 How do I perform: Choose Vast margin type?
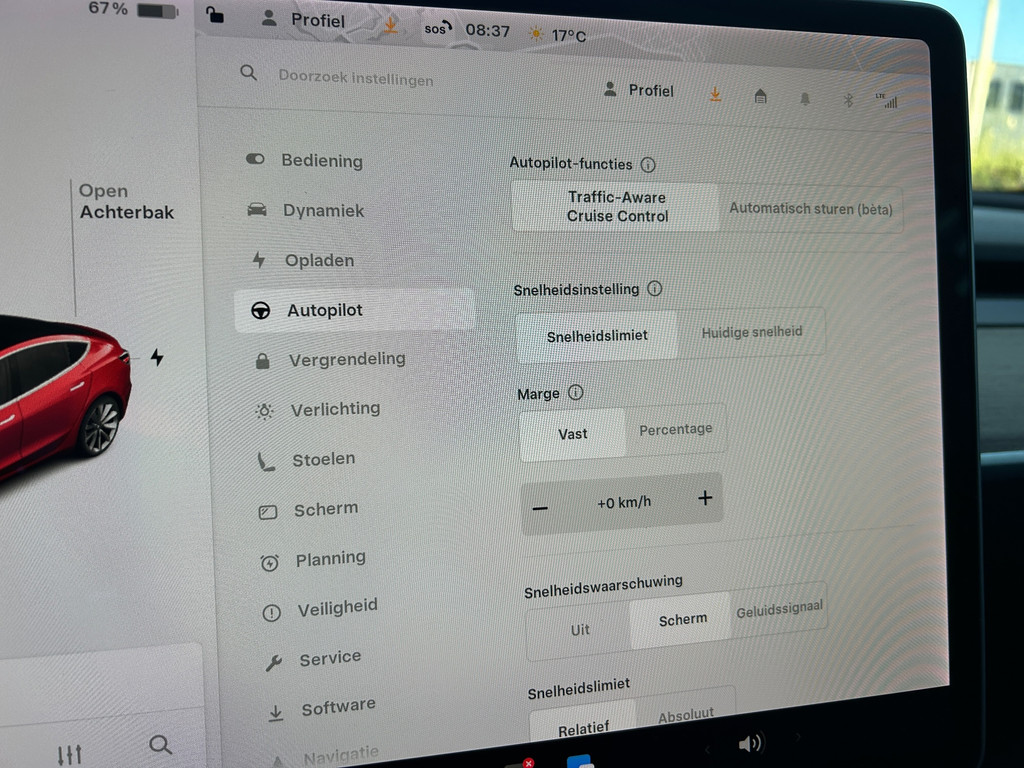point(573,434)
